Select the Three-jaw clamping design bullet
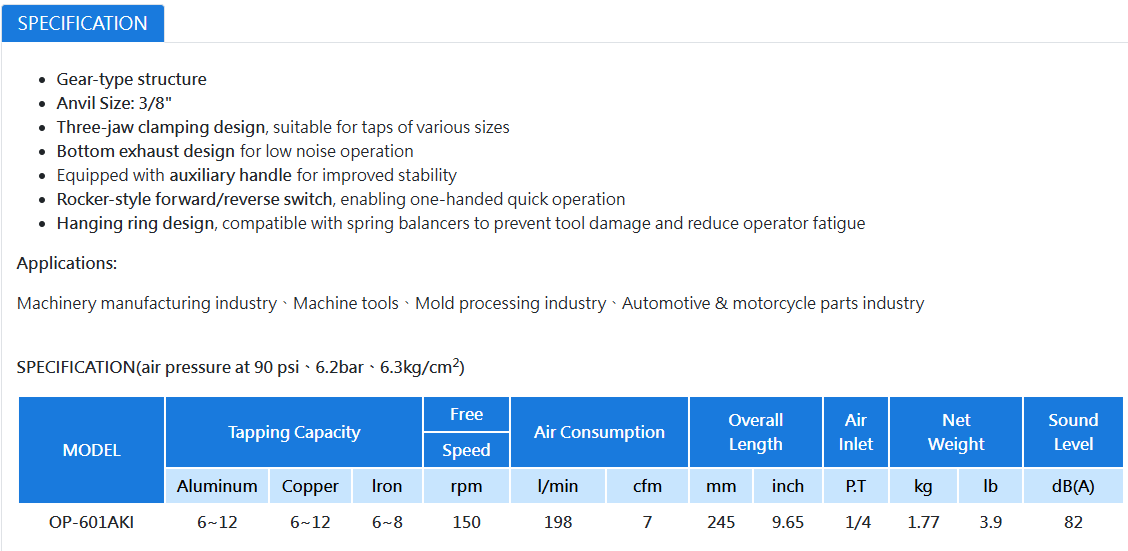This screenshot has height=551, width=1128. (283, 127)
